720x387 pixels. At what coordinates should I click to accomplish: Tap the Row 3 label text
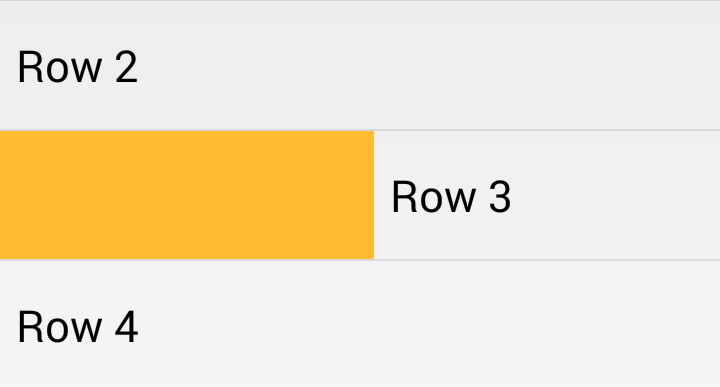[x=451, y=197]
